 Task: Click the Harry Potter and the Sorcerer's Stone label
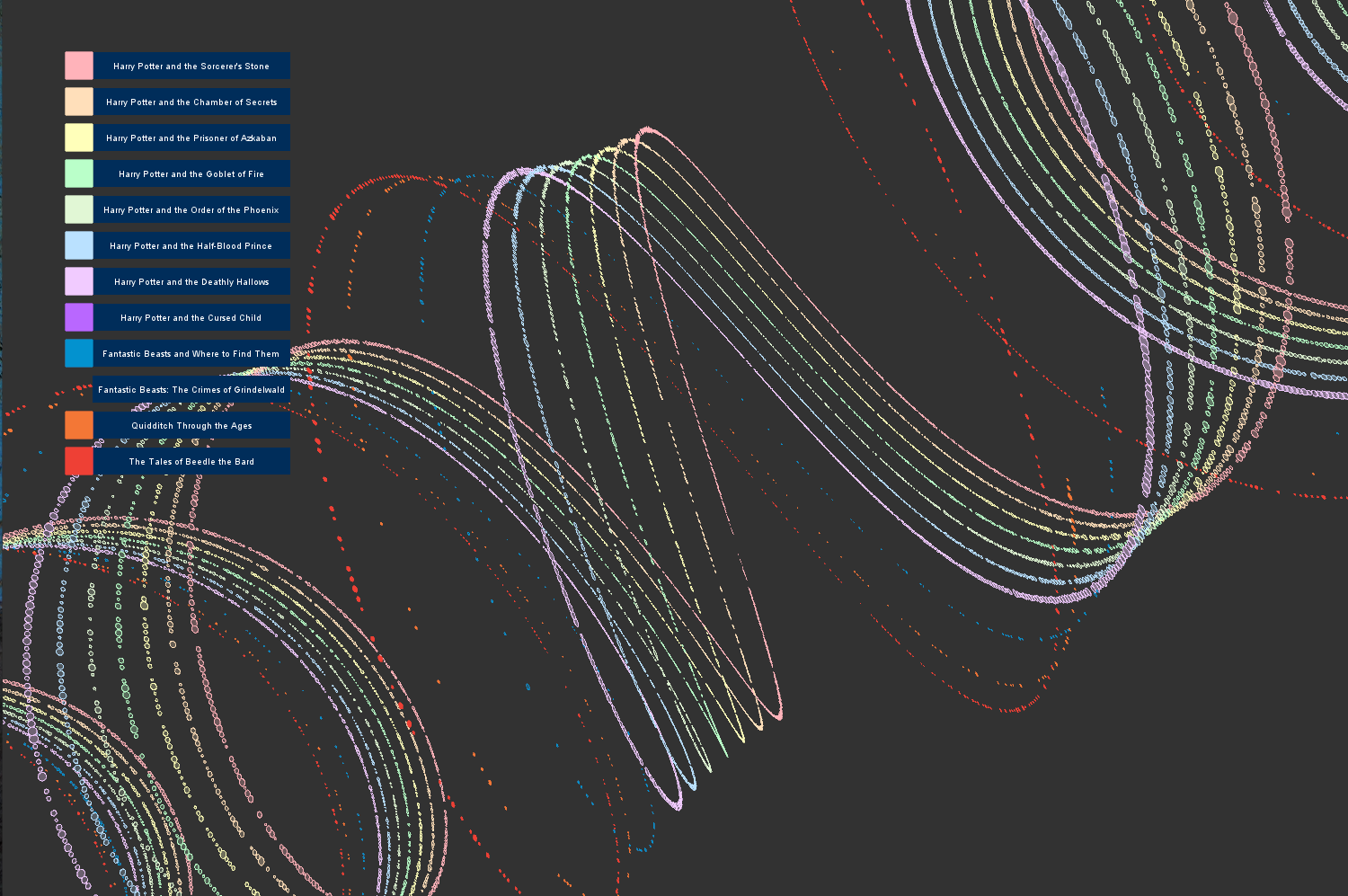(191, 66)
